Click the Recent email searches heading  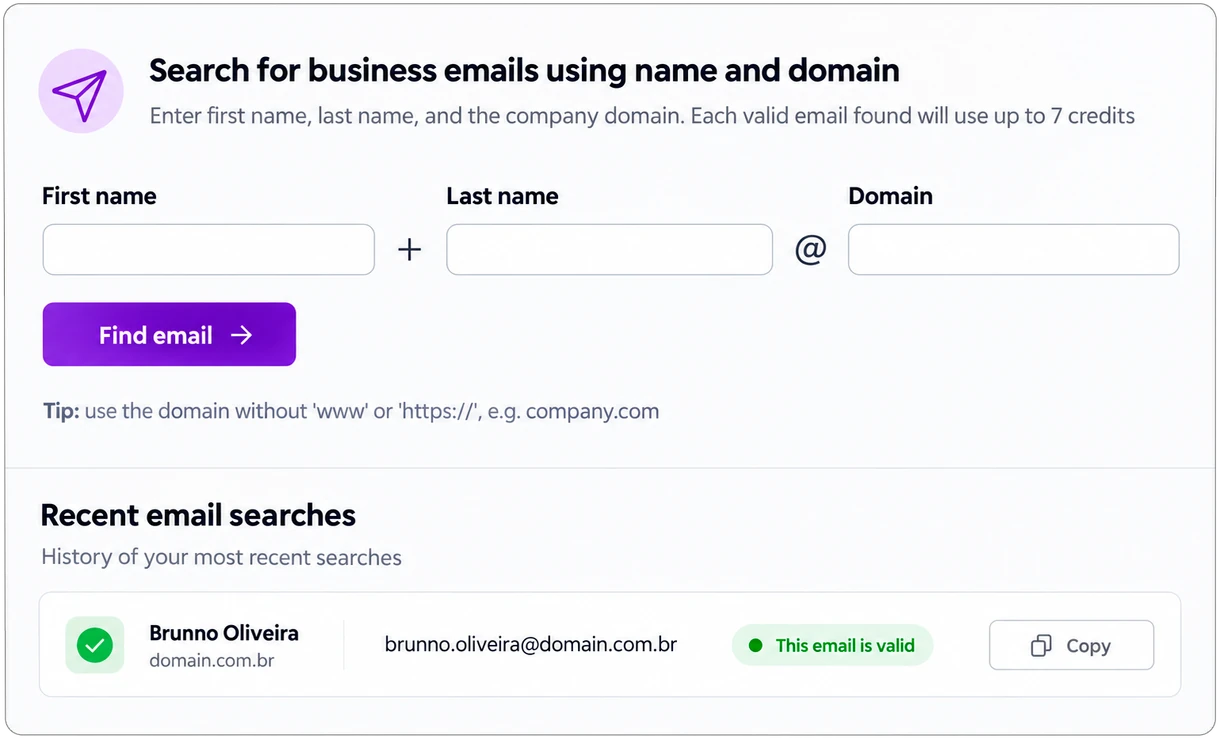tap(198, 515)
